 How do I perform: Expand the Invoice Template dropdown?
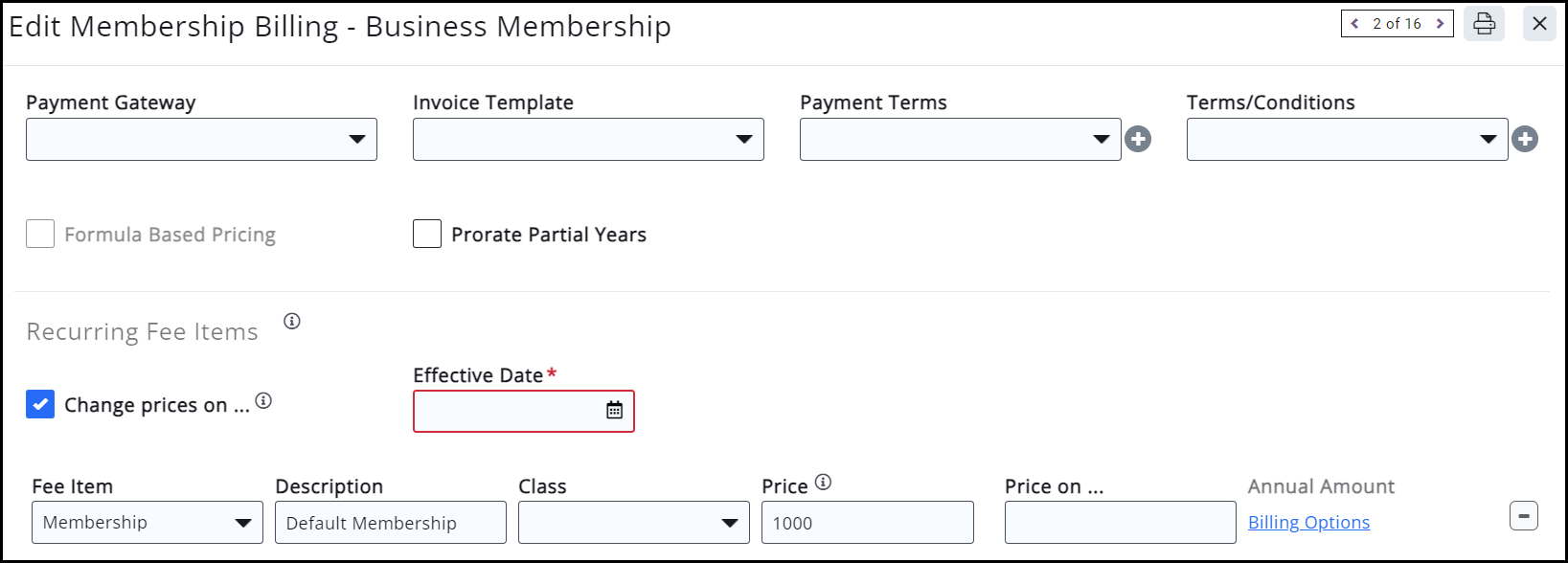click(588, 140)
